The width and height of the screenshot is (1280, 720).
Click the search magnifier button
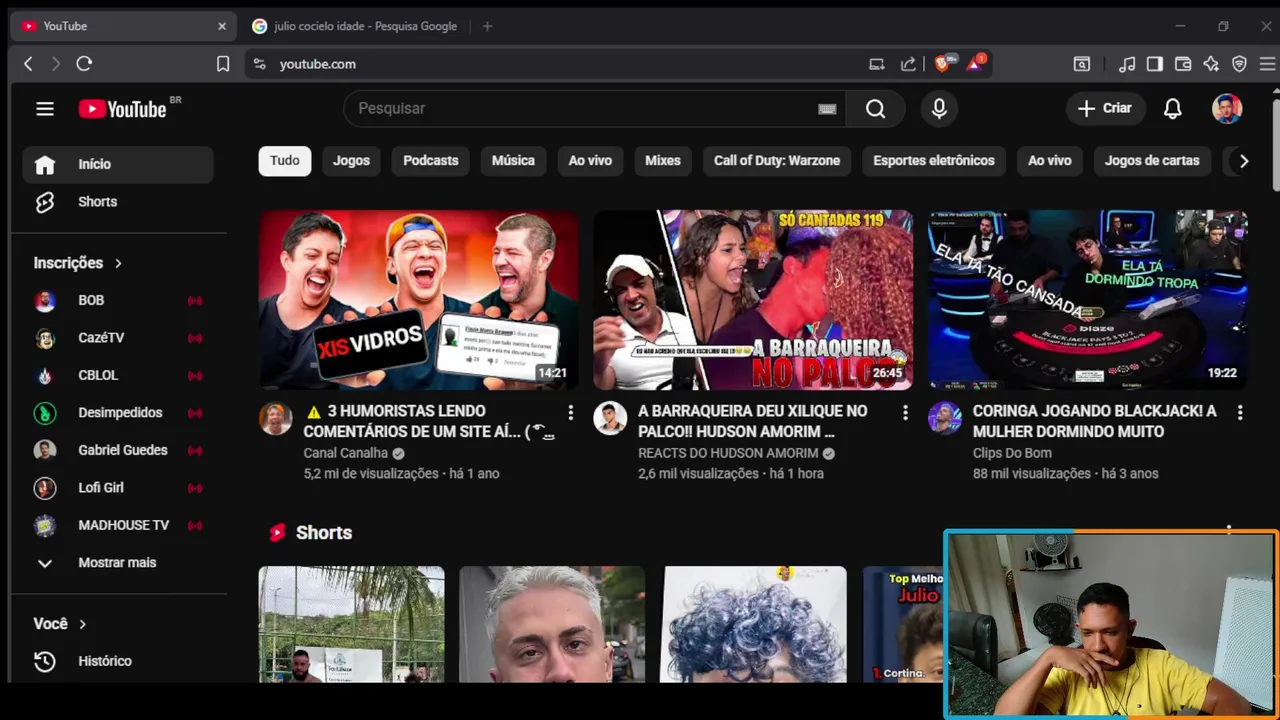(875, 108)
